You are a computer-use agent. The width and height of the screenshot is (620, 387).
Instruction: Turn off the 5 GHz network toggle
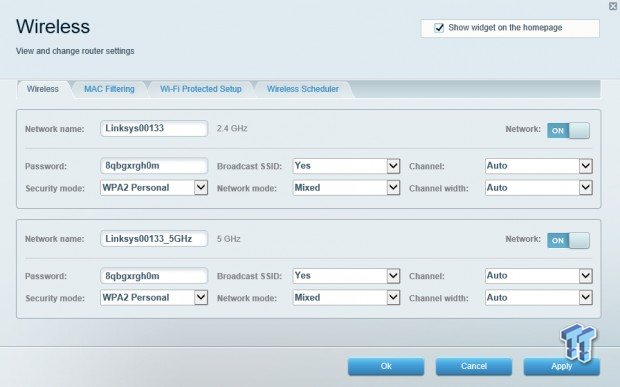coord(568,240)
